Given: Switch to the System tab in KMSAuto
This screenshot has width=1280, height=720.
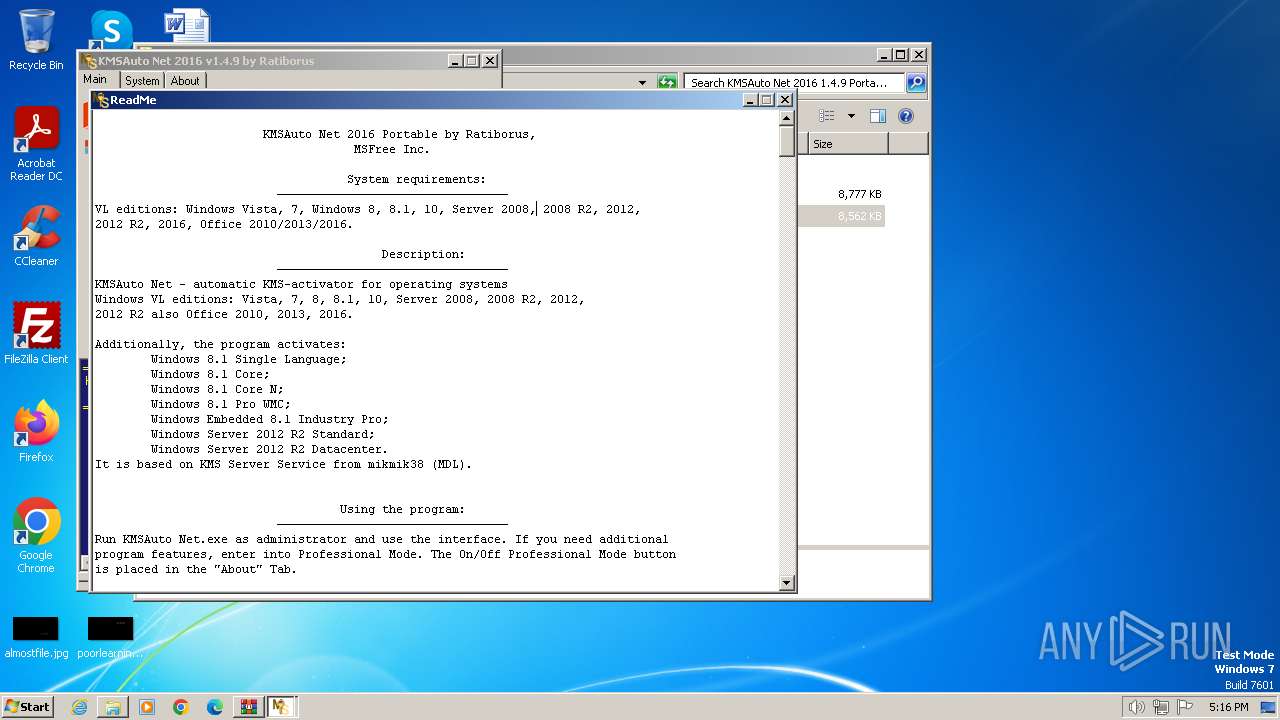Looking at the screenshot, I should point(142,81).
